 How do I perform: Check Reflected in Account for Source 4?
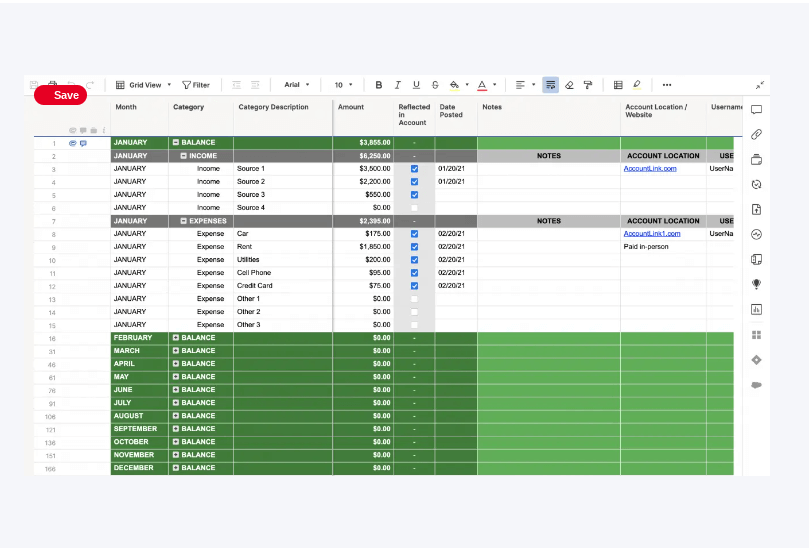(414, 208)
